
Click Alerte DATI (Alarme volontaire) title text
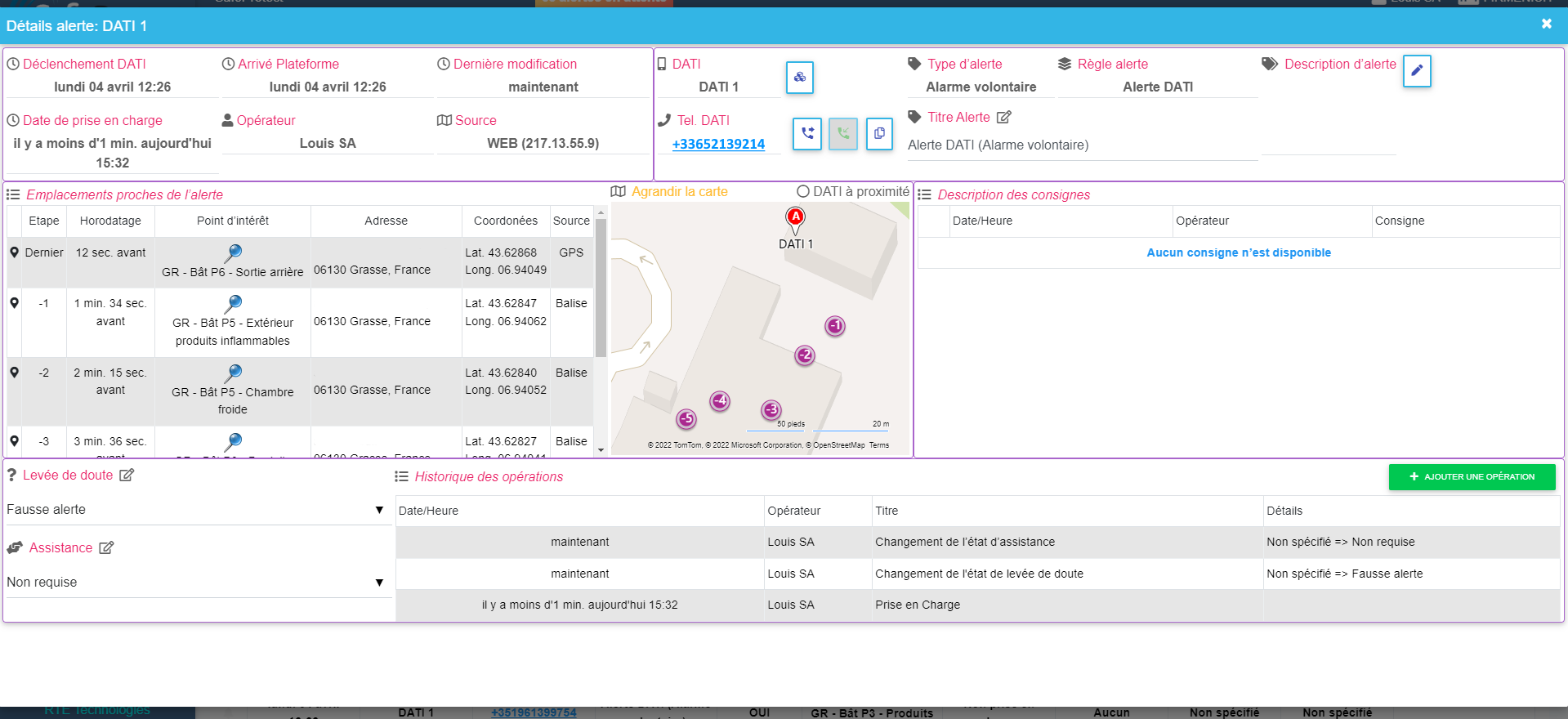(998, 145)
